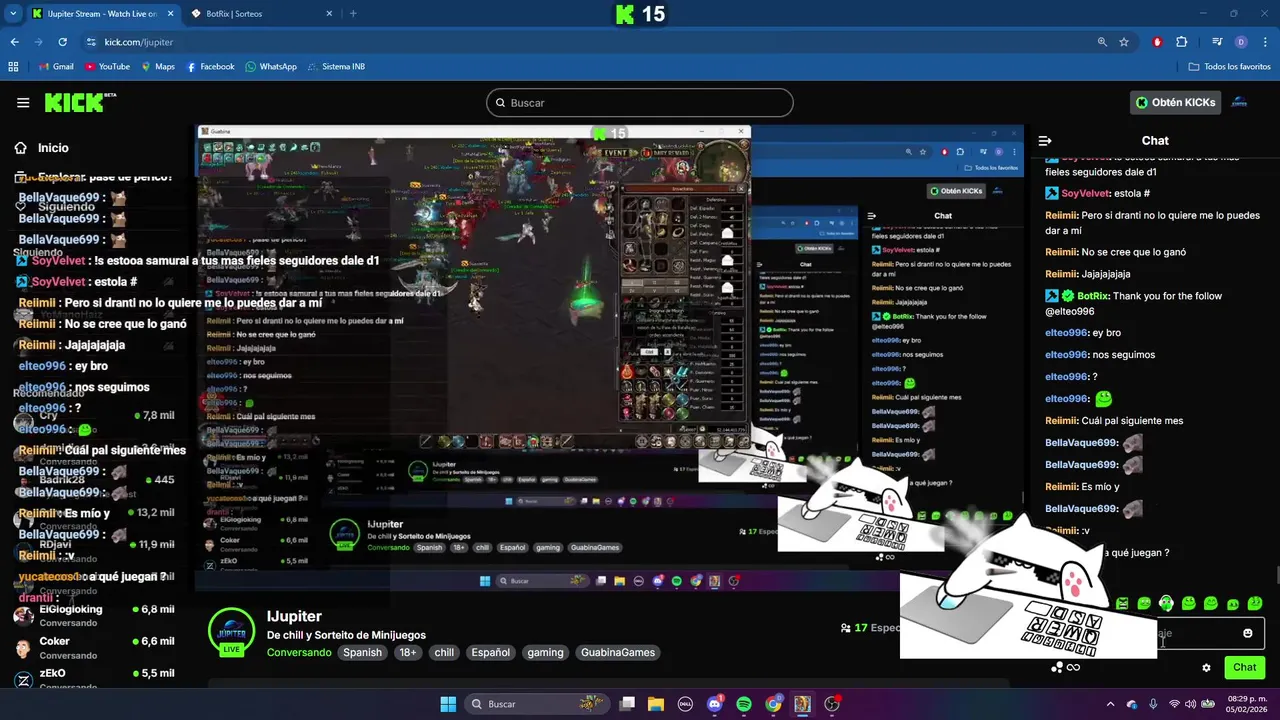Open a new browser tab

353,14
